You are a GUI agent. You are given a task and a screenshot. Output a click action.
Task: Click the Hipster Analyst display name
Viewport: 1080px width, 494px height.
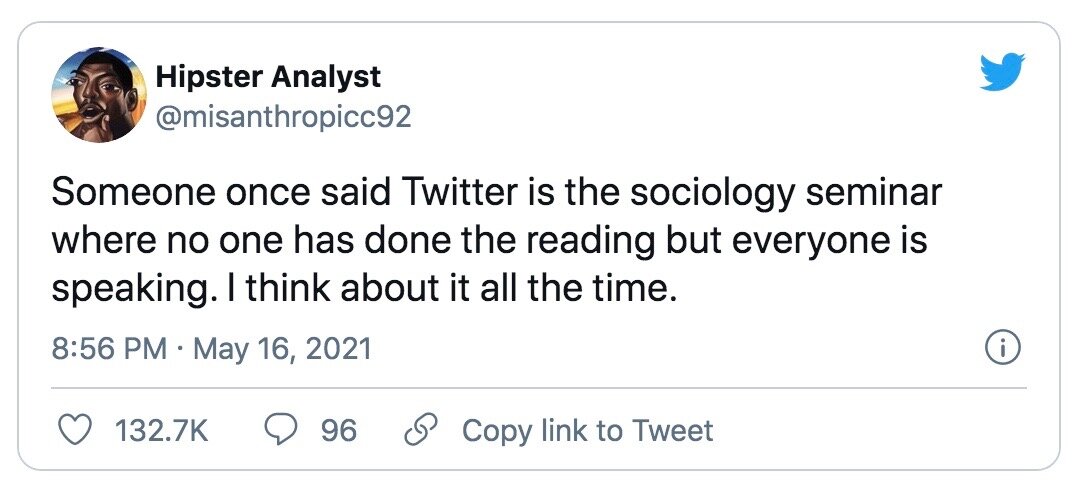(268, 76)
